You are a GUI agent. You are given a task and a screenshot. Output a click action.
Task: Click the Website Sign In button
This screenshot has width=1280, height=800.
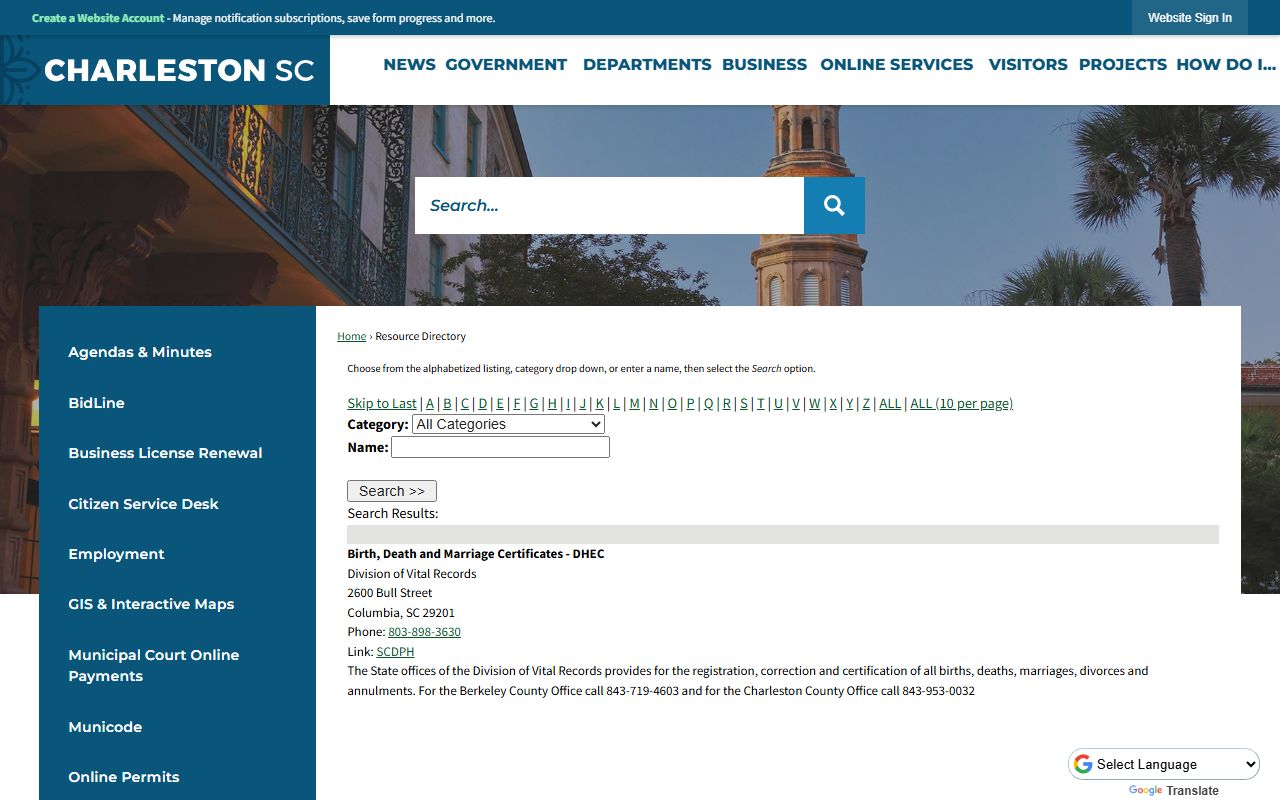[1190, 18]
